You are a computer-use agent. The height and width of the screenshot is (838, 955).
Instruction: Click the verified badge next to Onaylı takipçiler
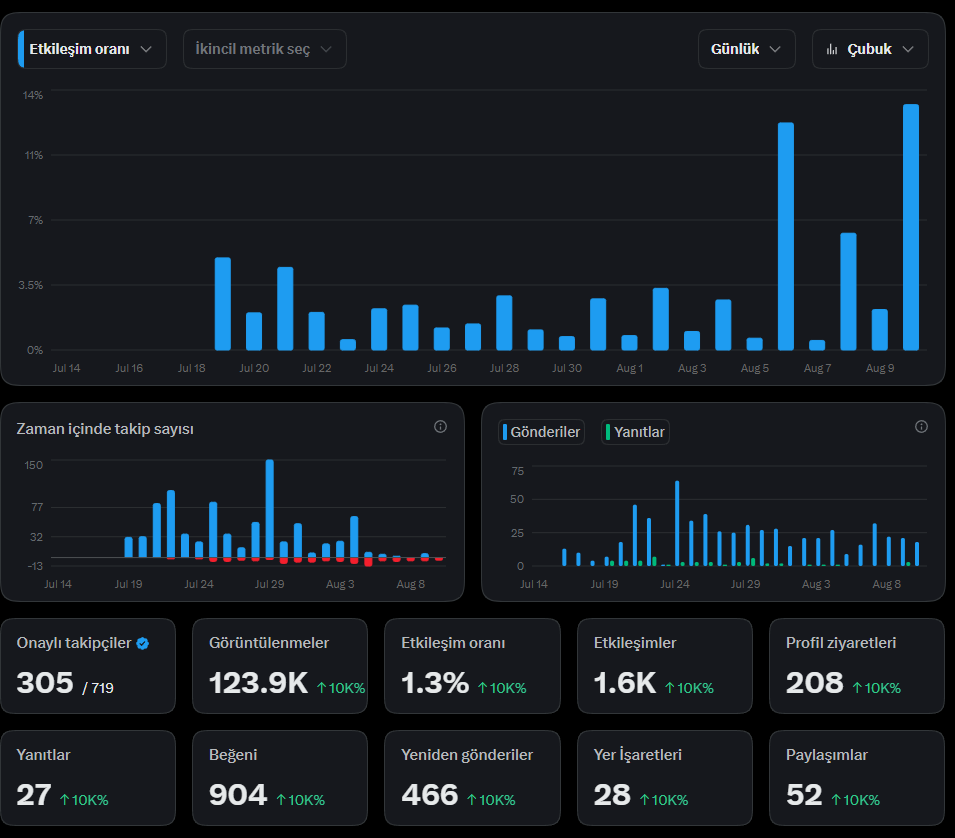coord(143,644)
